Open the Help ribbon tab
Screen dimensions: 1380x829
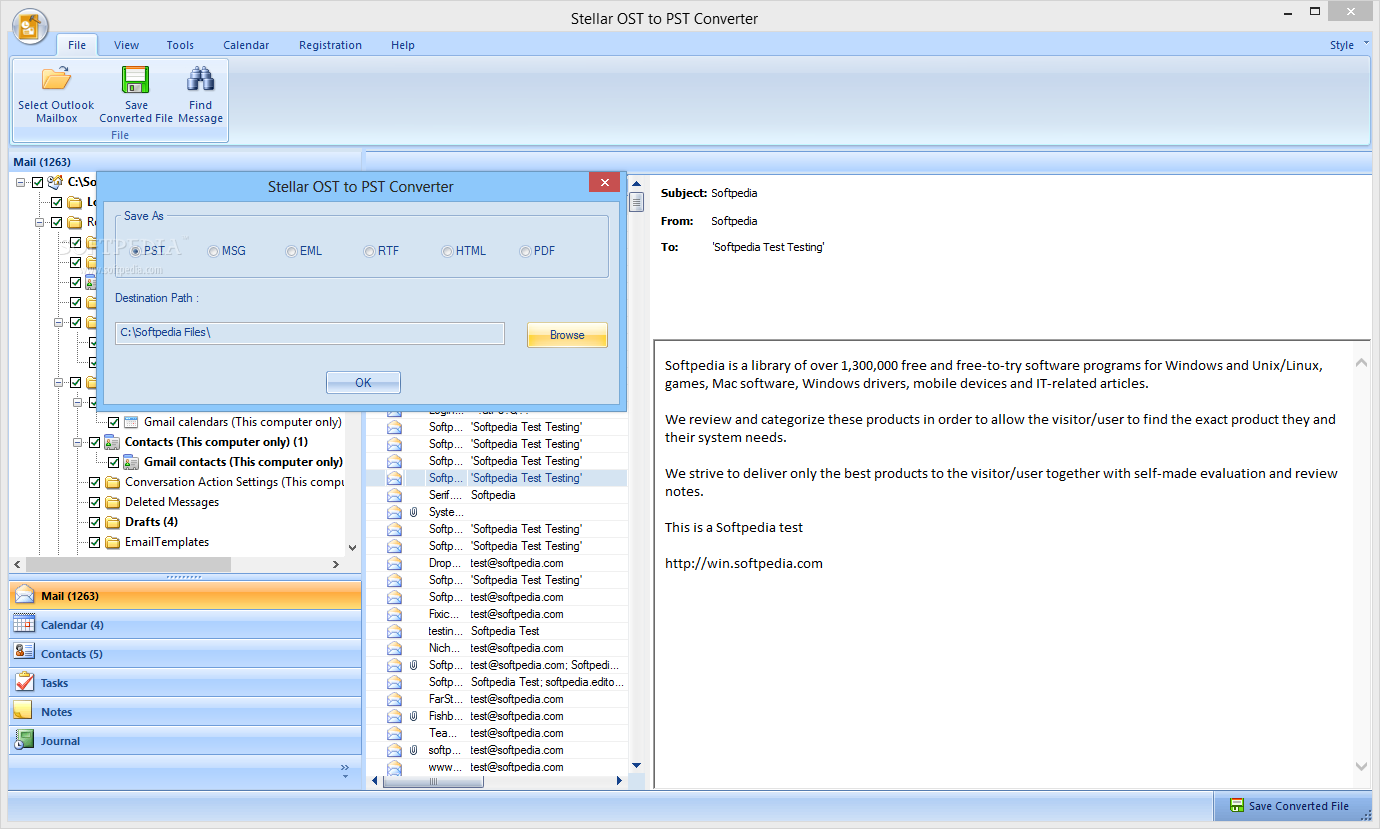pyautogui.click(x=403, y=45)
